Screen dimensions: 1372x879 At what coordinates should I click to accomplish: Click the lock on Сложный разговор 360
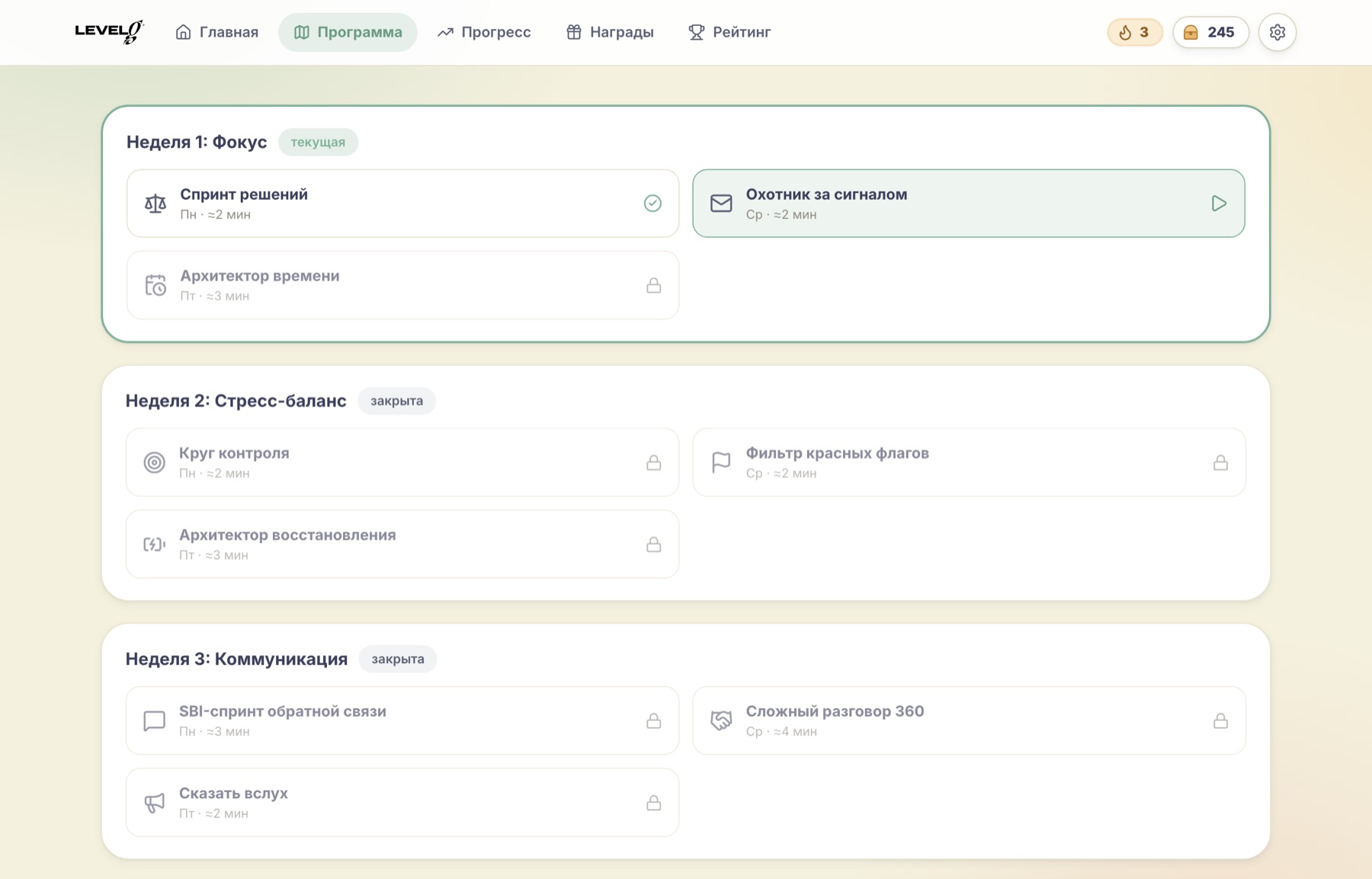pyautogui.click(x=1220, y=721)
